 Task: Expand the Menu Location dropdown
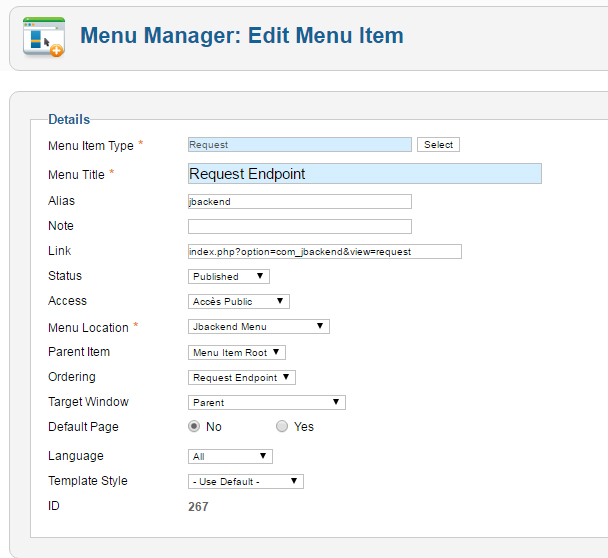tap(259, 327)
